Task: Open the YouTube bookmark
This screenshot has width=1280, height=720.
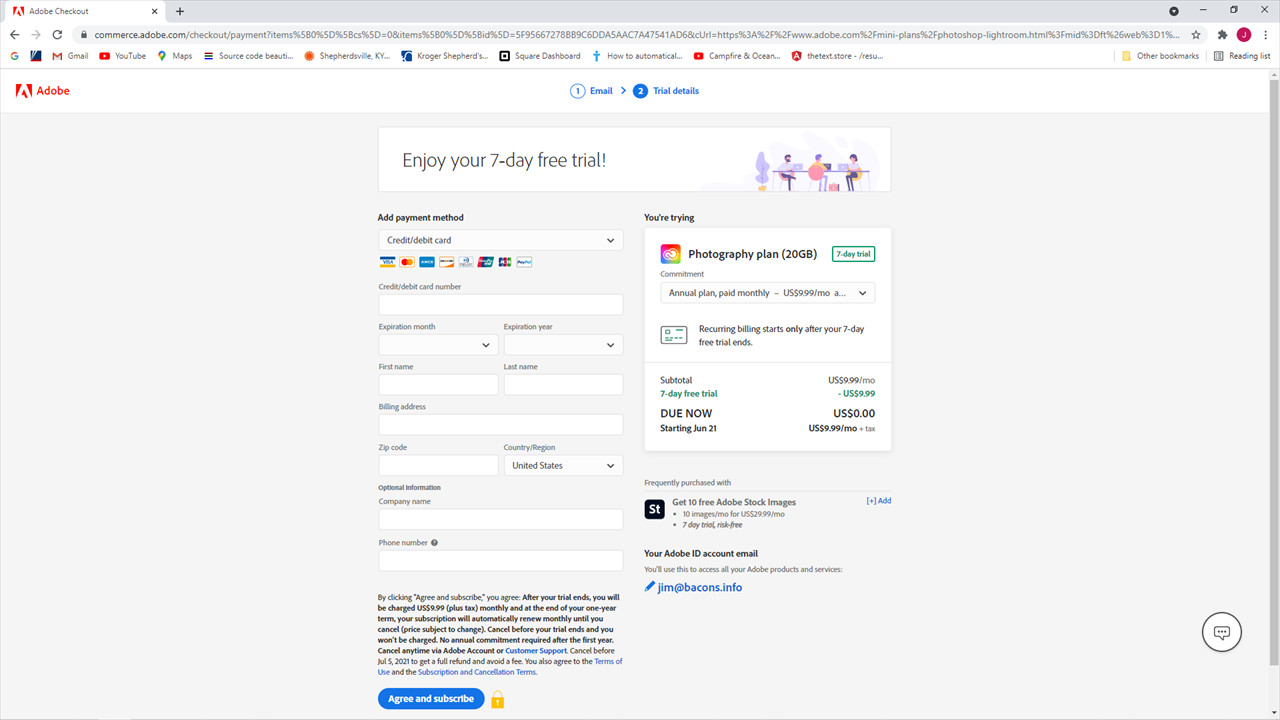Action: [123, 56]
